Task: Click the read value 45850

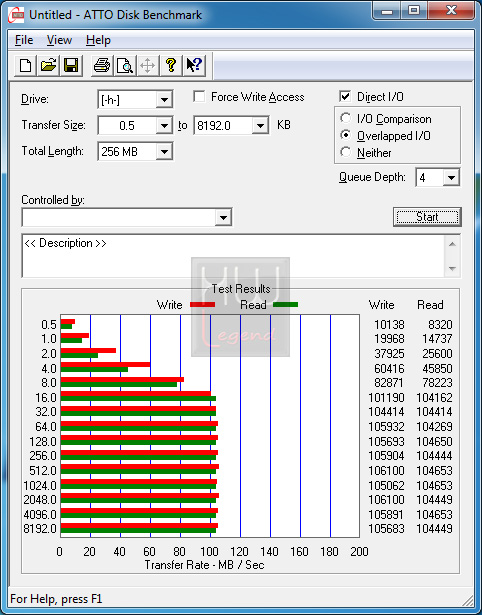Action: 437,369
